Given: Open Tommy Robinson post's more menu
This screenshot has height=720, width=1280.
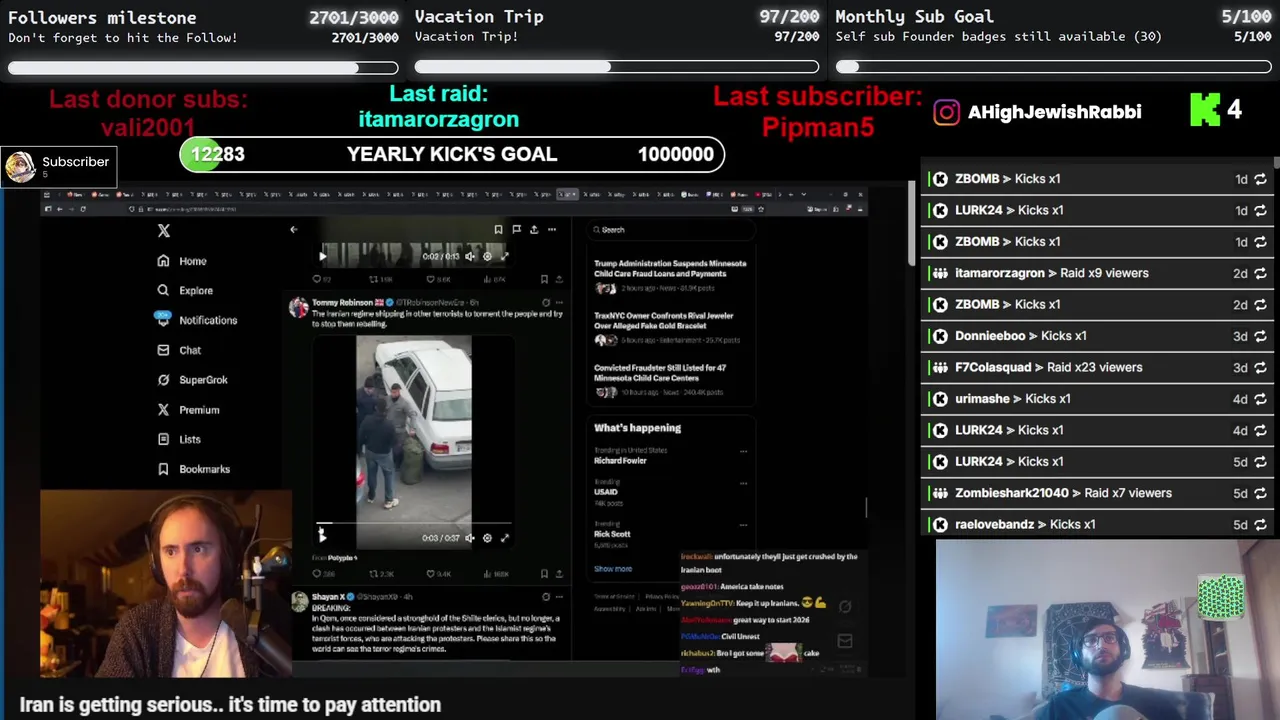Looking at the screenshot, I should (559, 302).
